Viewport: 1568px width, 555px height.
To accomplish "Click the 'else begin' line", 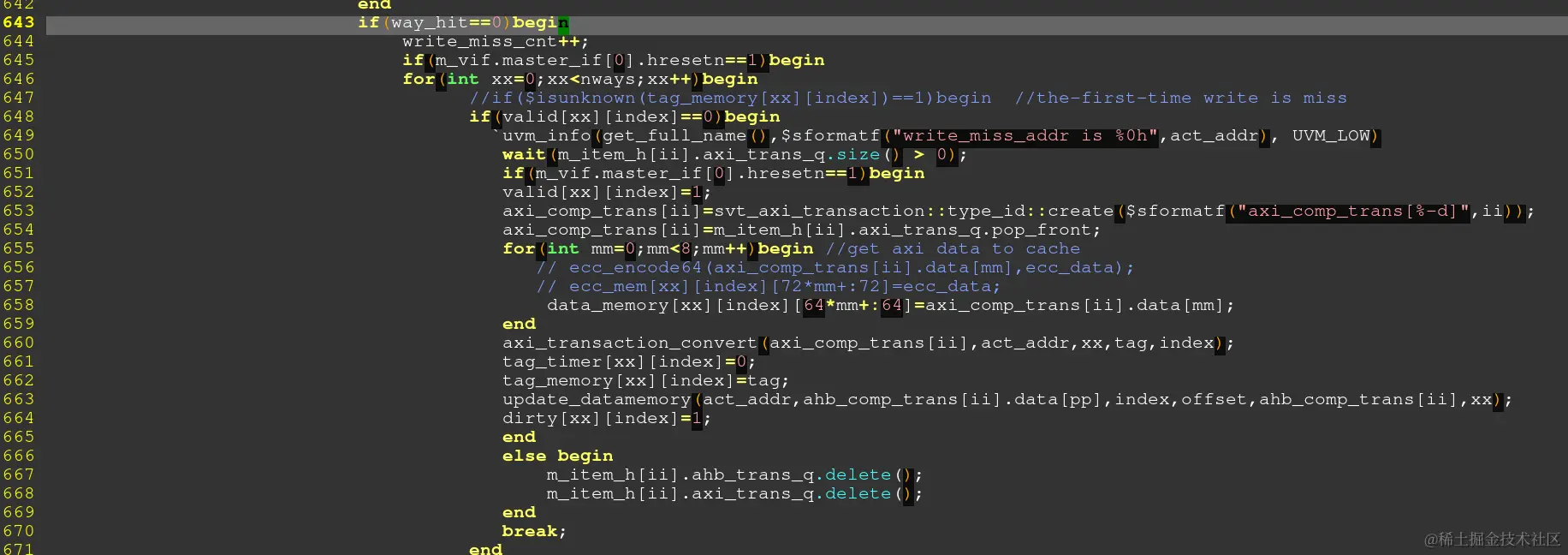I will pos(558,456).
